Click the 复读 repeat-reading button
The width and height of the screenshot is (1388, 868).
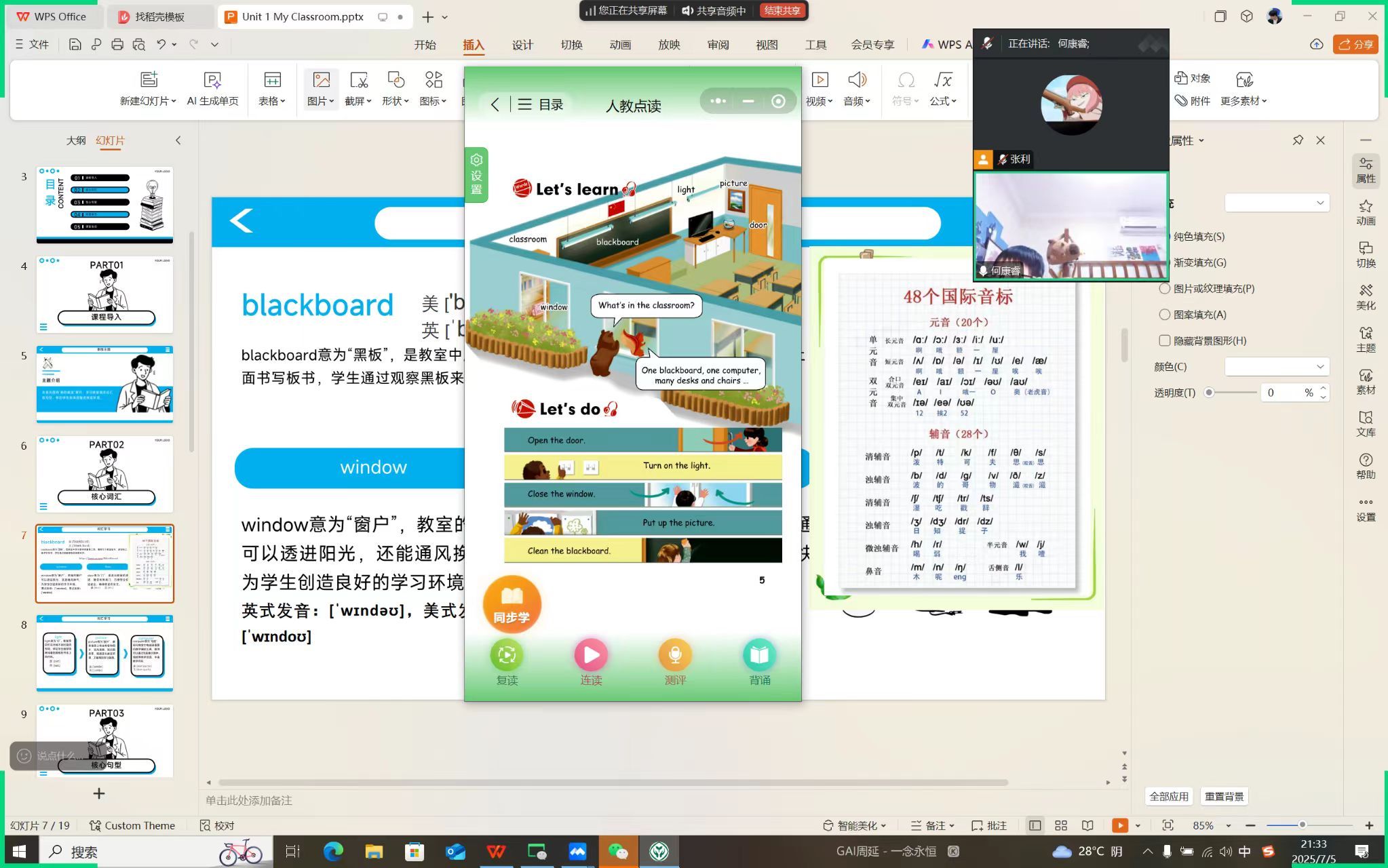507,655
